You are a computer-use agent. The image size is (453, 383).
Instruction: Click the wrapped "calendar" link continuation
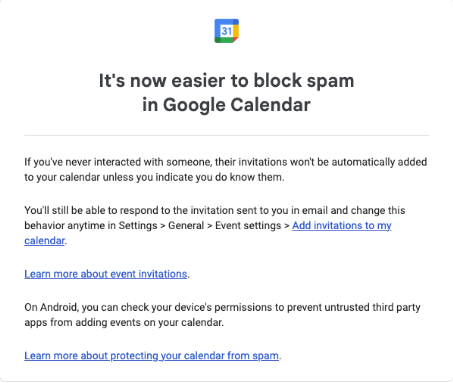pos(45,240)
